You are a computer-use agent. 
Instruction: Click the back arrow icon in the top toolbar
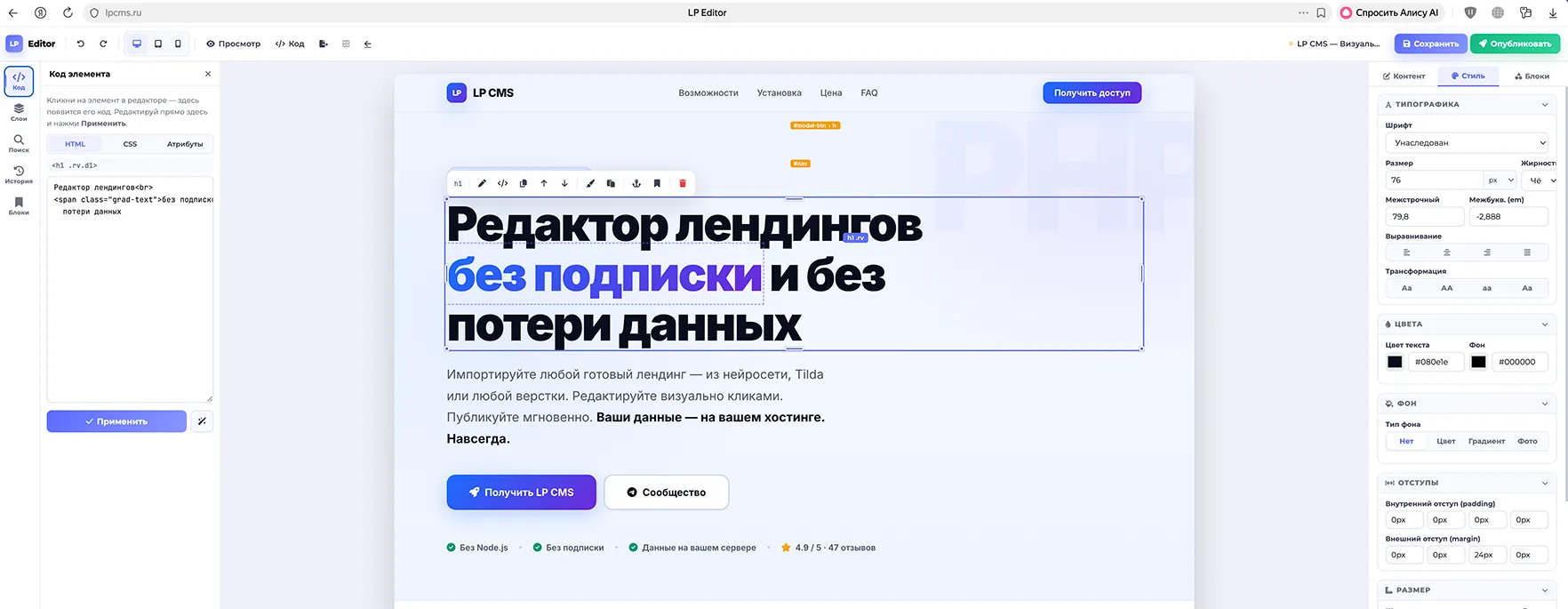pyautogui.click(x=368, y=44)
